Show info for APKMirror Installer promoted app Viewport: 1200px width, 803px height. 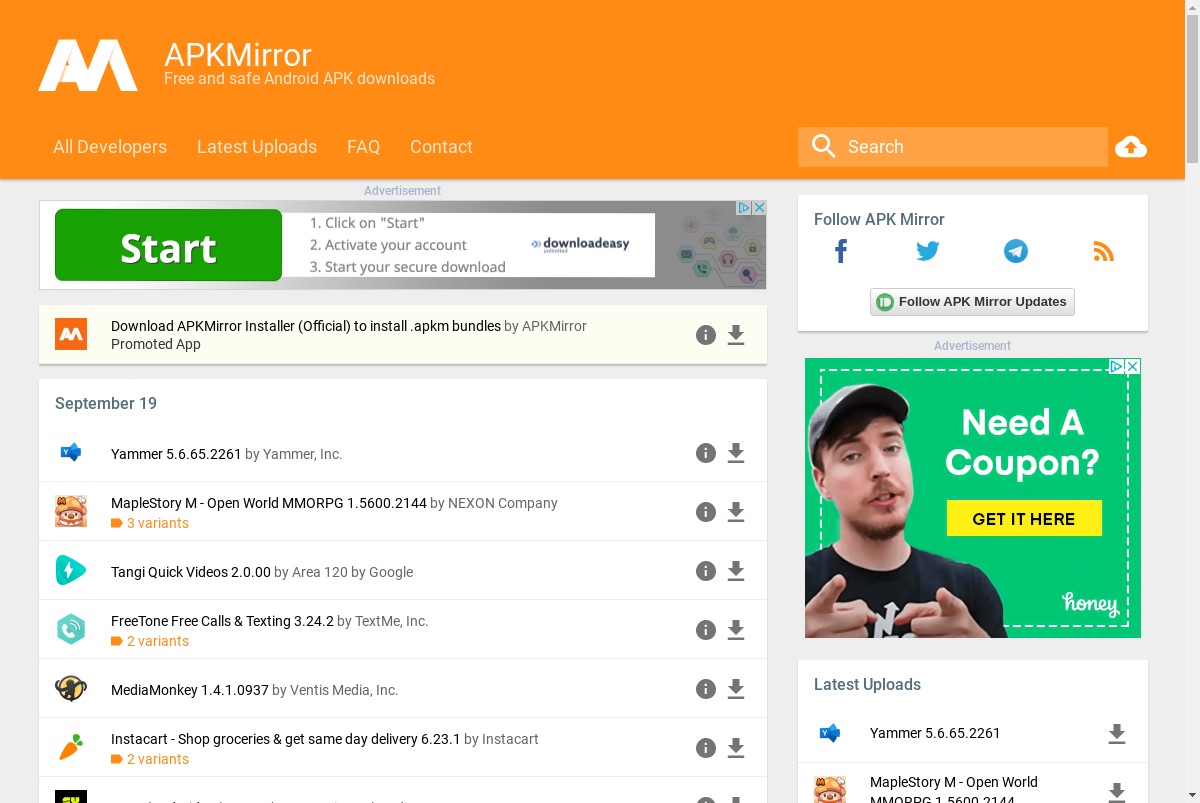coord(706,335)
